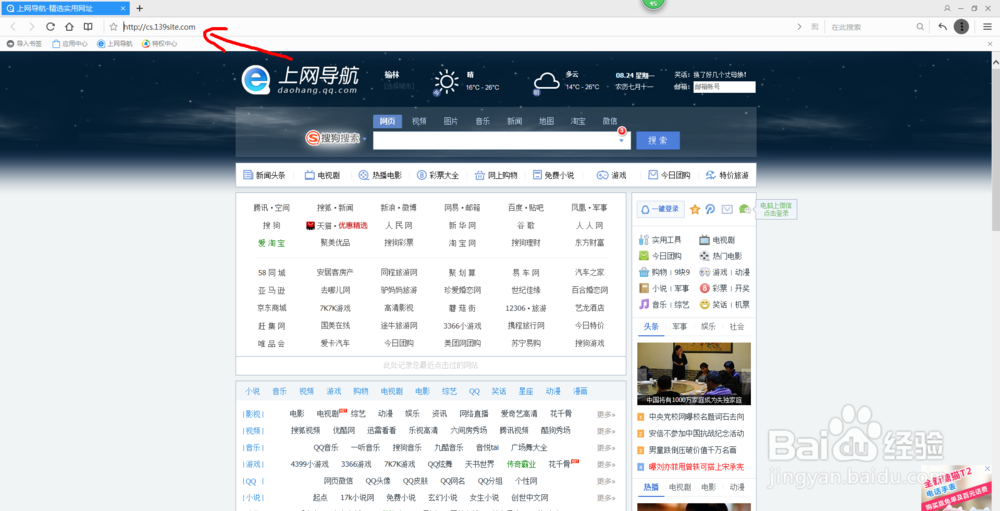Switch to 社会 news tab
Image resolution: width=1000 pixels, height=511 pixels.
coord(737,327)
